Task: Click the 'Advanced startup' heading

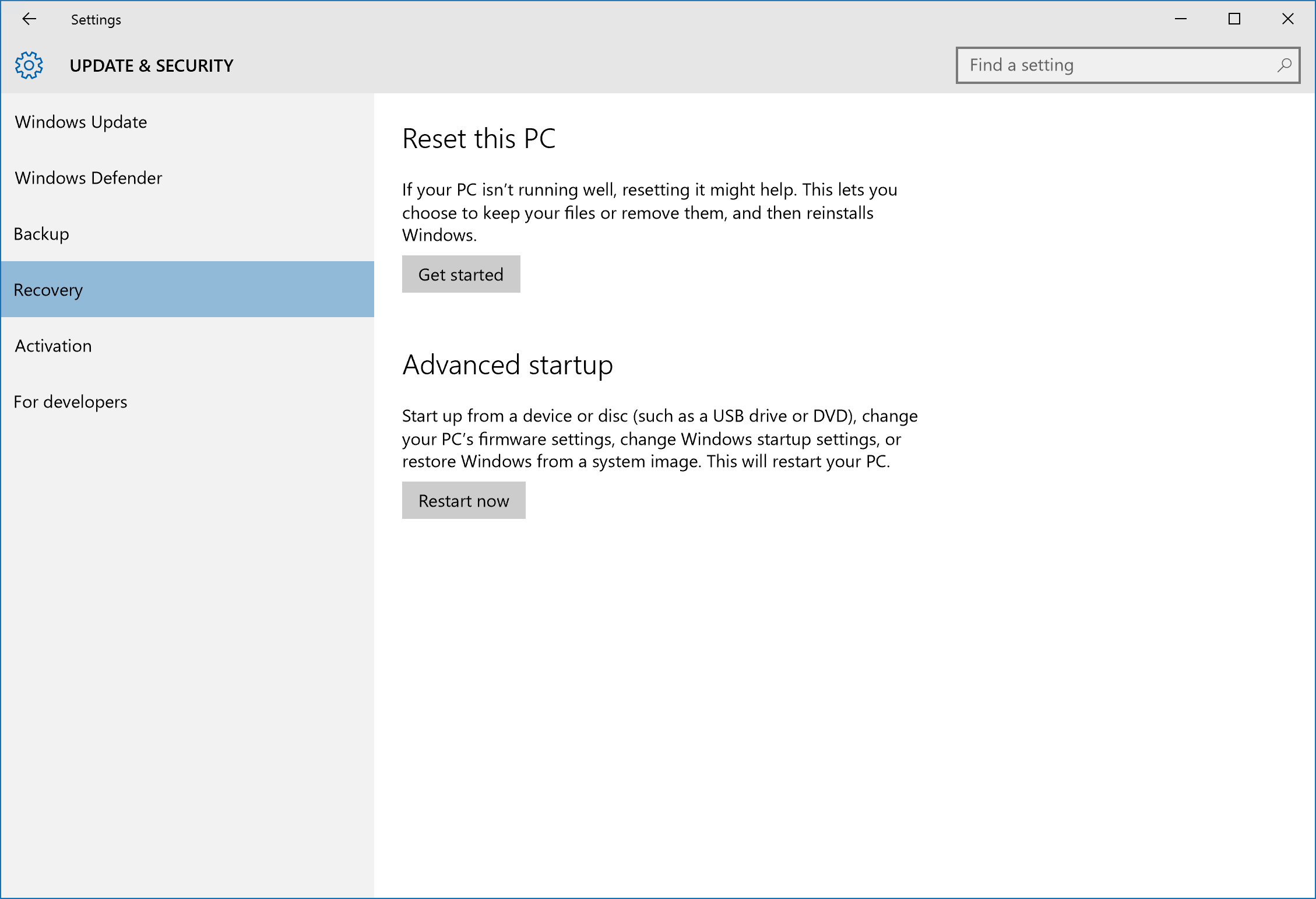Action: pos(507,365)
